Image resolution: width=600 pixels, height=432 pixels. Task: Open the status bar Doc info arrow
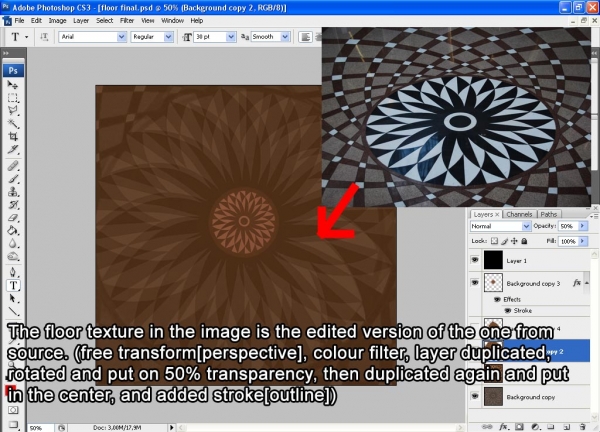[171, 427]
